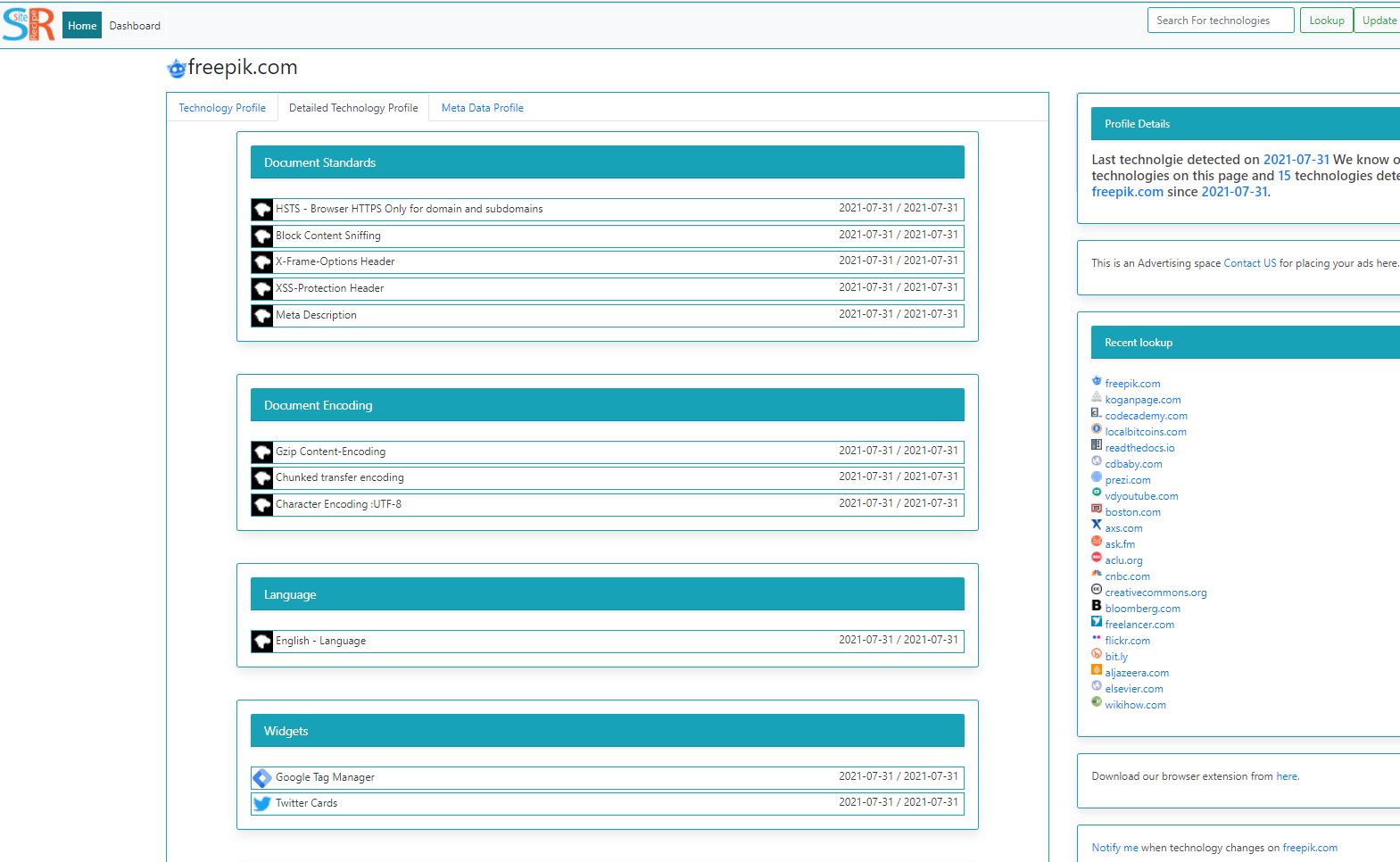Follow the browser extension 'here' link

(x=1287, y=776)
